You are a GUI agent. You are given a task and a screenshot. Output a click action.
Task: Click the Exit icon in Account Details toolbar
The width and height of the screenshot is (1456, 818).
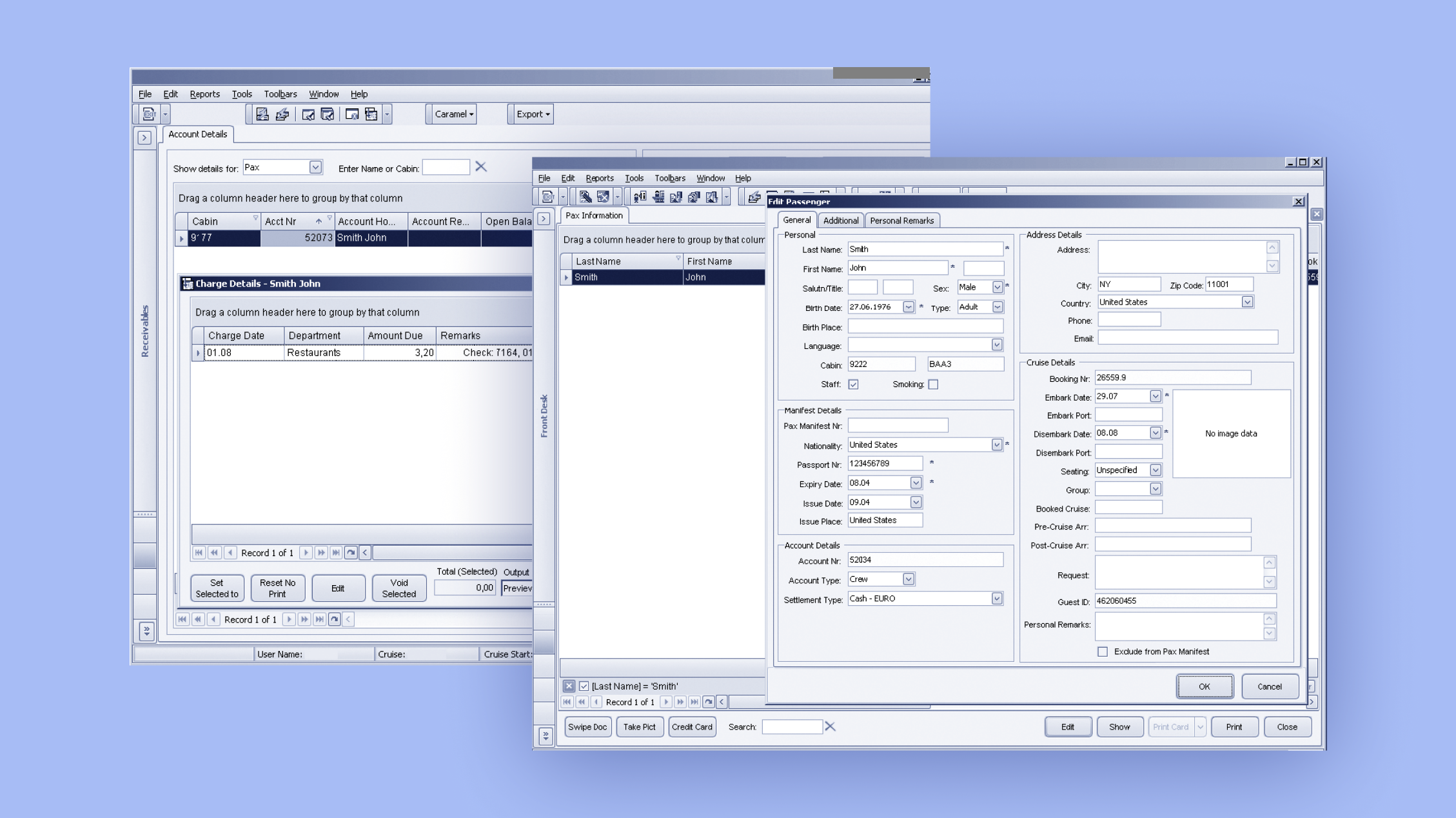[x=149, y=114]
